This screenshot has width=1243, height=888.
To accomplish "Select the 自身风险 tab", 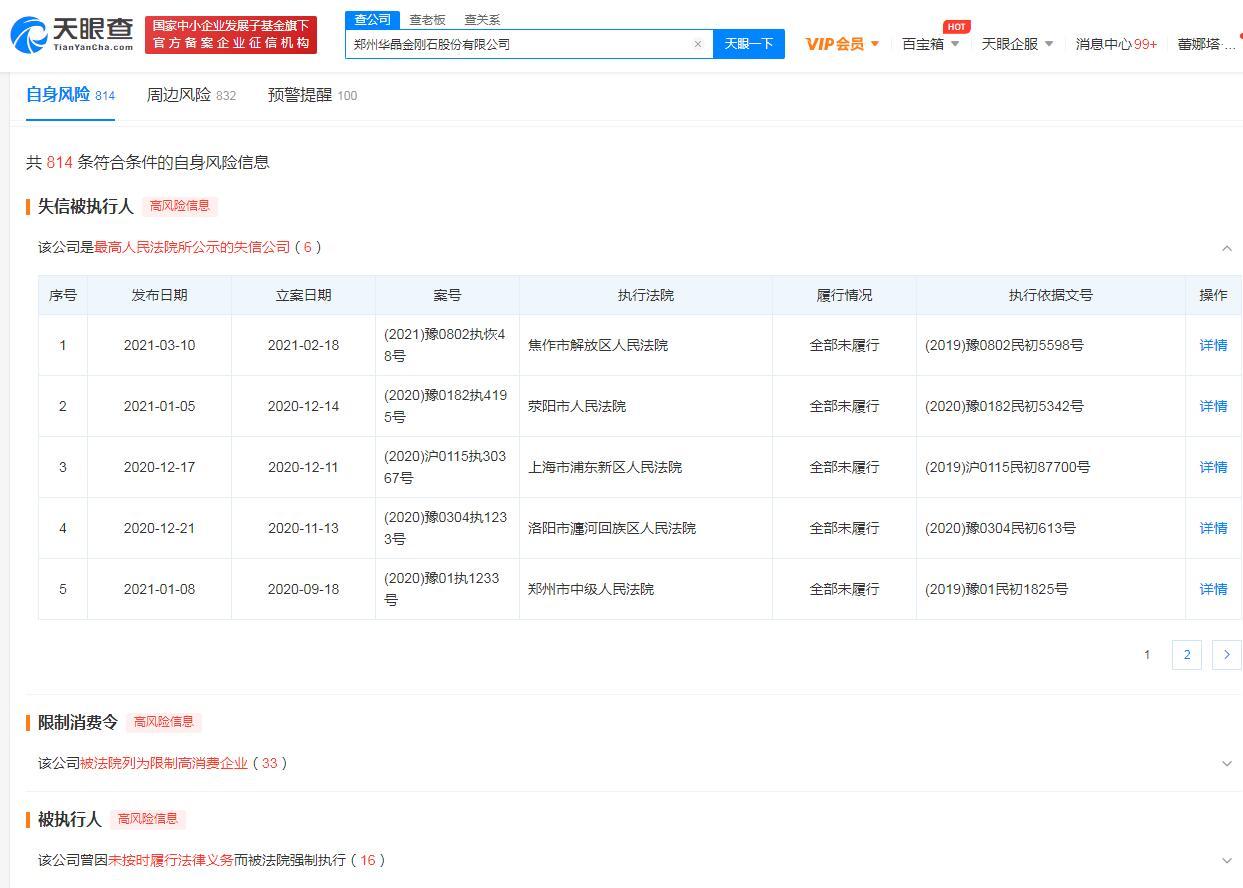I will (70, 95).
